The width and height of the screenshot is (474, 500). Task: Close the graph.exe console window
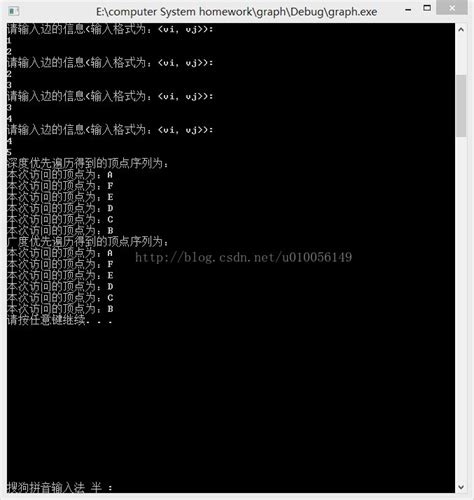(x=452, y=8)
